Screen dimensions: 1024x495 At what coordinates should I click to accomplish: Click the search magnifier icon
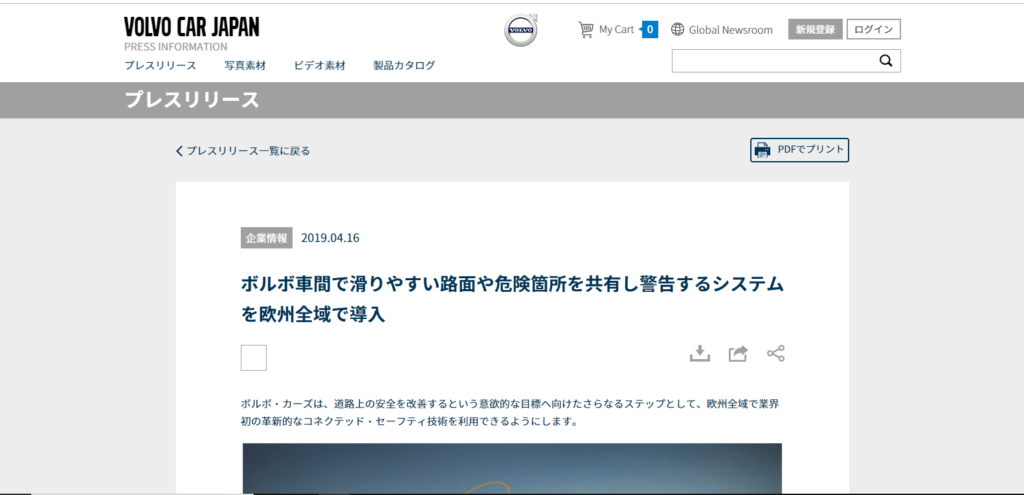coord(886,61)
